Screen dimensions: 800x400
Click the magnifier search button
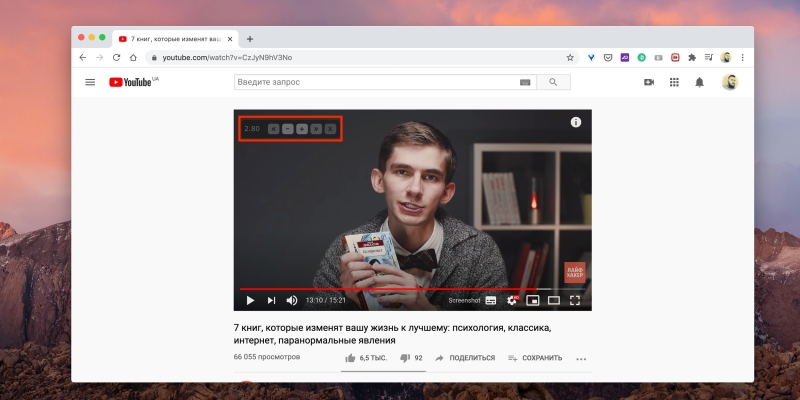[x=553, y=82]
